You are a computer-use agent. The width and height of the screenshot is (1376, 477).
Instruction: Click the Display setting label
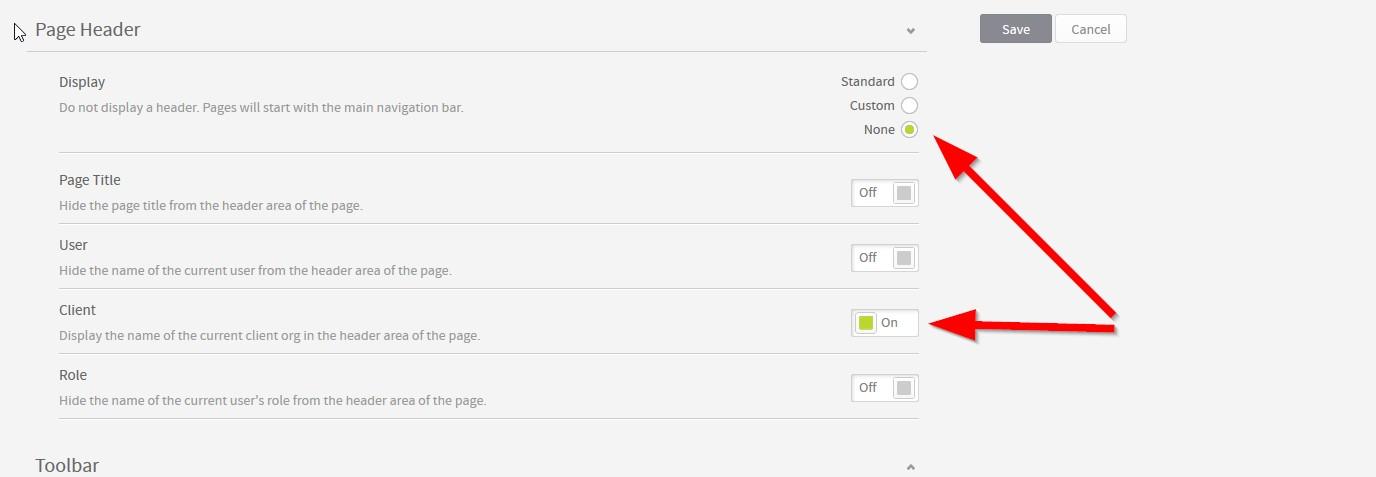[x=82, y=82]
